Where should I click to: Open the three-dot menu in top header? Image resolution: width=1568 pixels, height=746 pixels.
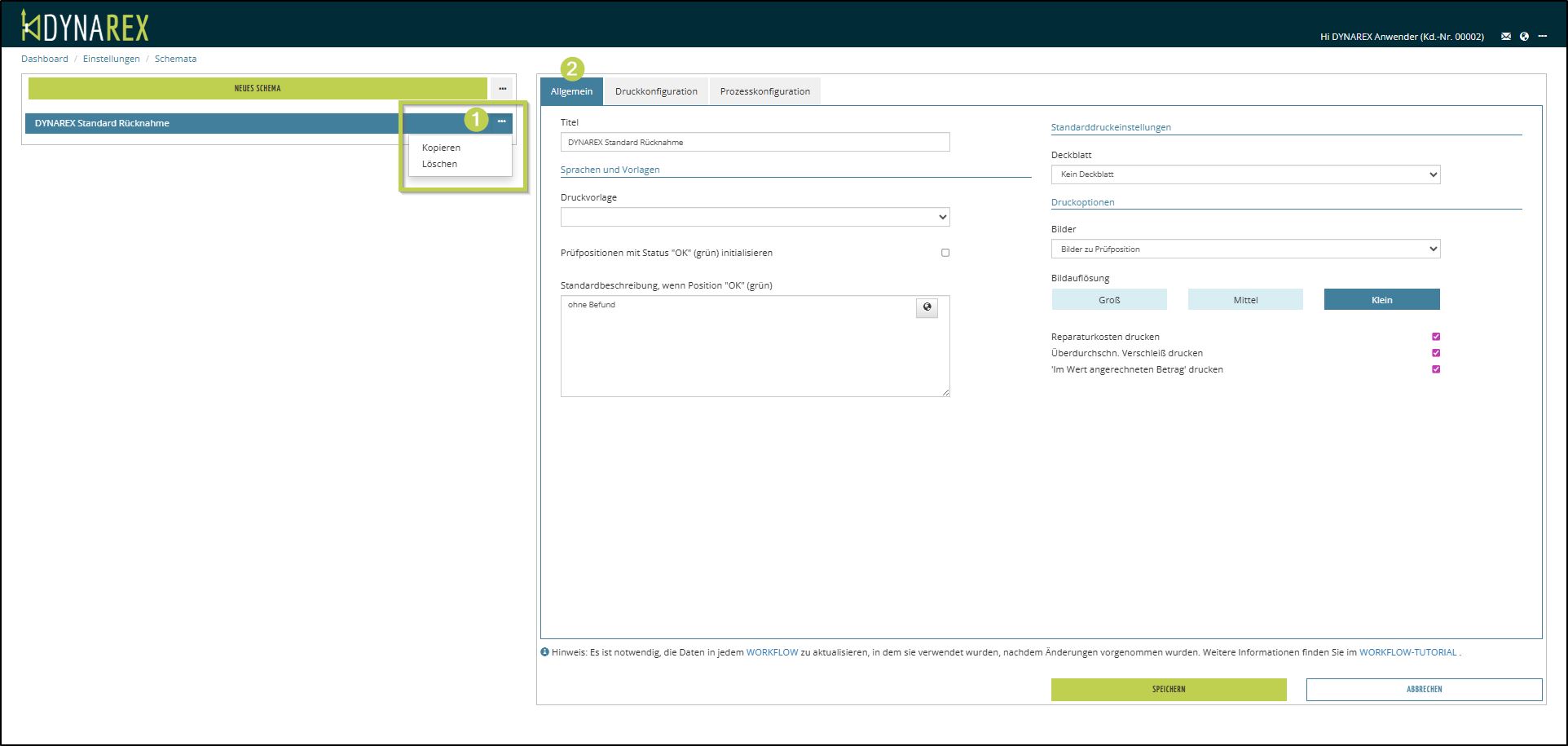(1542, 37)
